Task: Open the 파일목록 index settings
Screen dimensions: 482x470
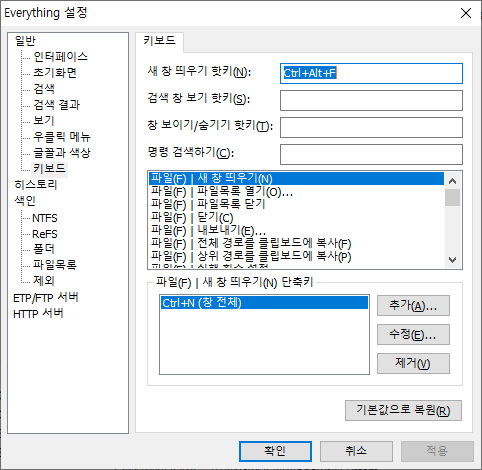Action: tap(55, 265)
